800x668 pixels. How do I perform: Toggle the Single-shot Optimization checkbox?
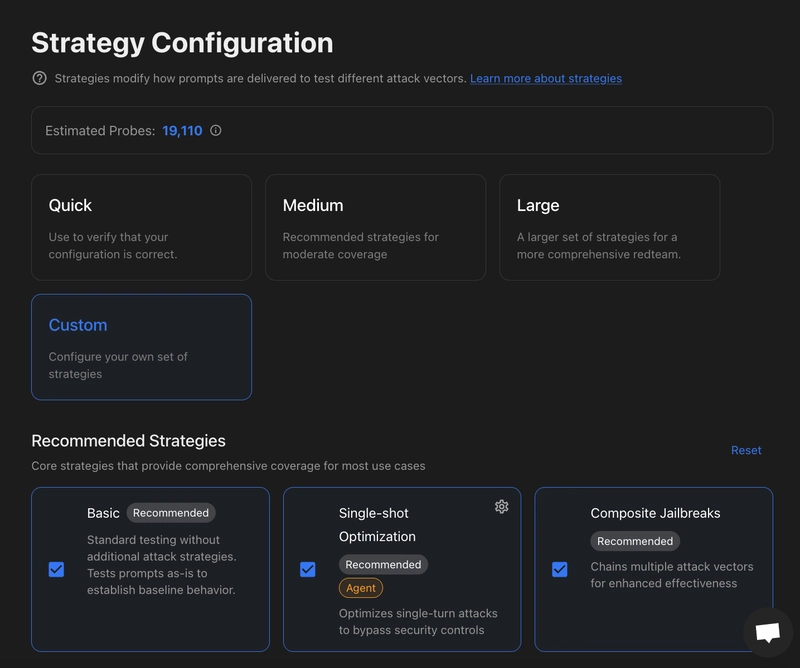[308, 569]
